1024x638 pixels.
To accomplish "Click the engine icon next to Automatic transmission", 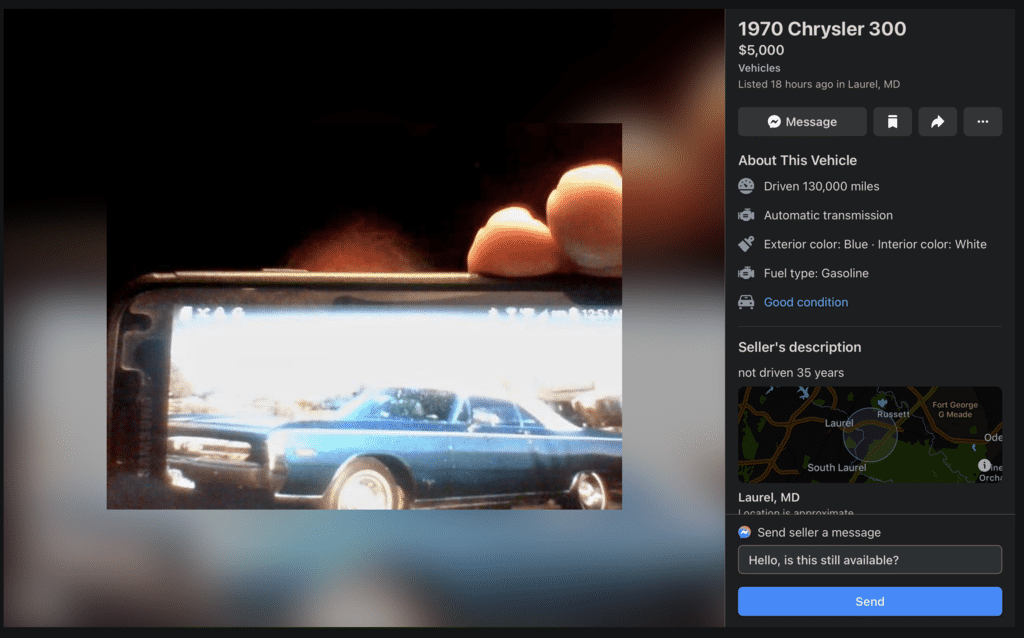I will tap(746, 215).
